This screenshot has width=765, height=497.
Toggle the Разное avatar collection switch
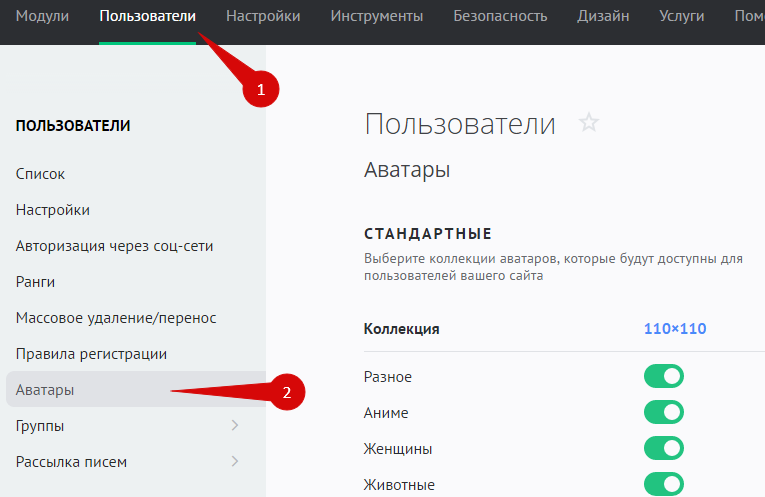[x=663, y=377]
